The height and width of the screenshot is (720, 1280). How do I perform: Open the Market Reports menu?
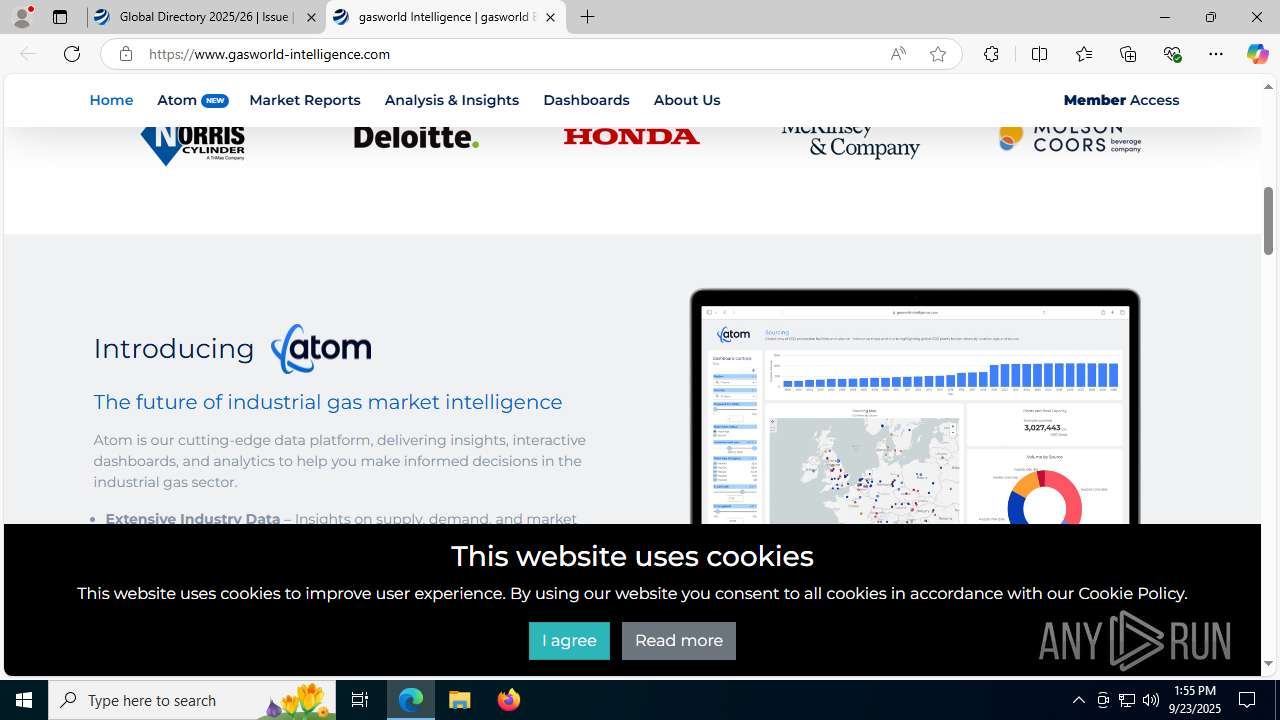(305, 100)
